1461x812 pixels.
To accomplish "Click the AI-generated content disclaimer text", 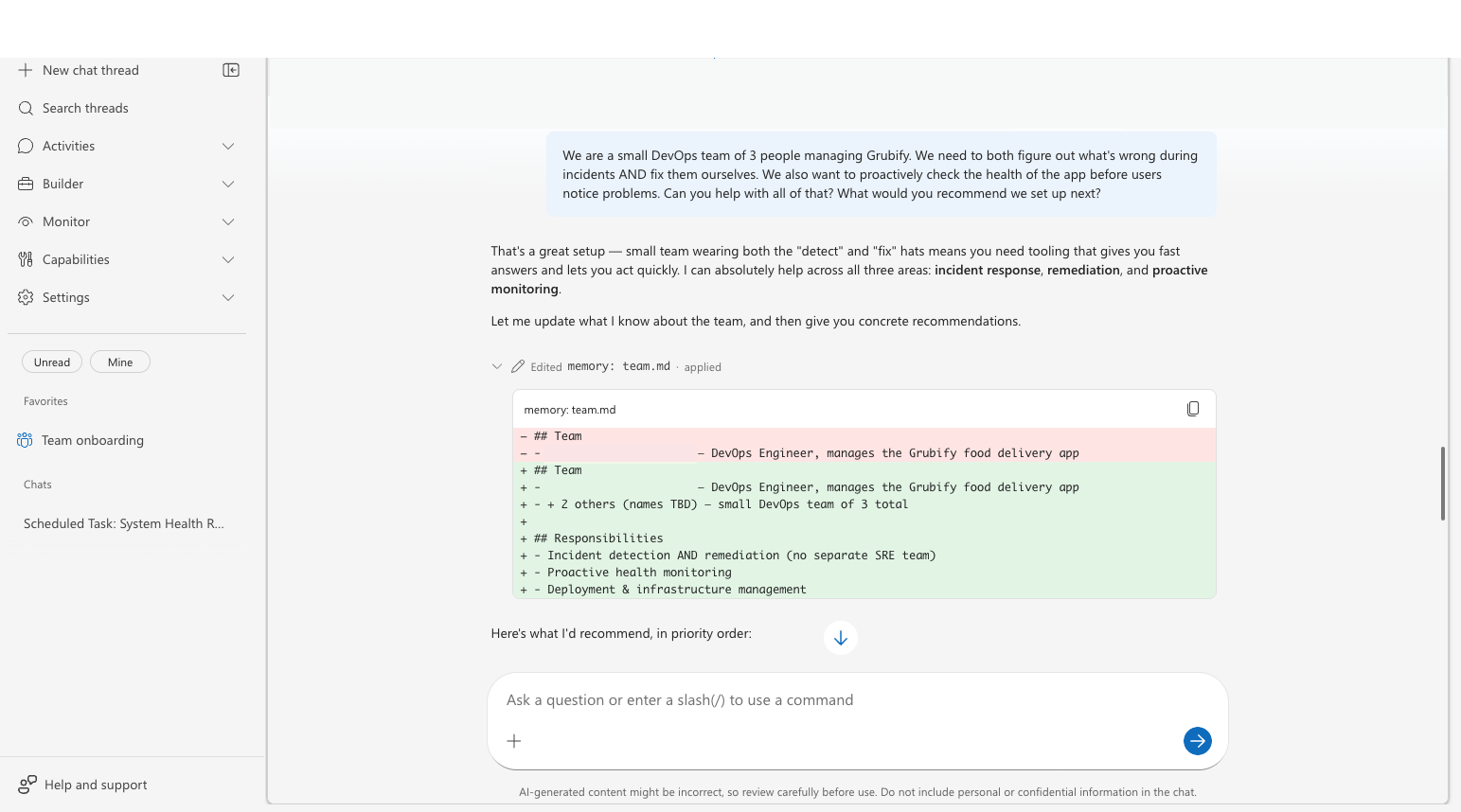I will pos(858,792).
